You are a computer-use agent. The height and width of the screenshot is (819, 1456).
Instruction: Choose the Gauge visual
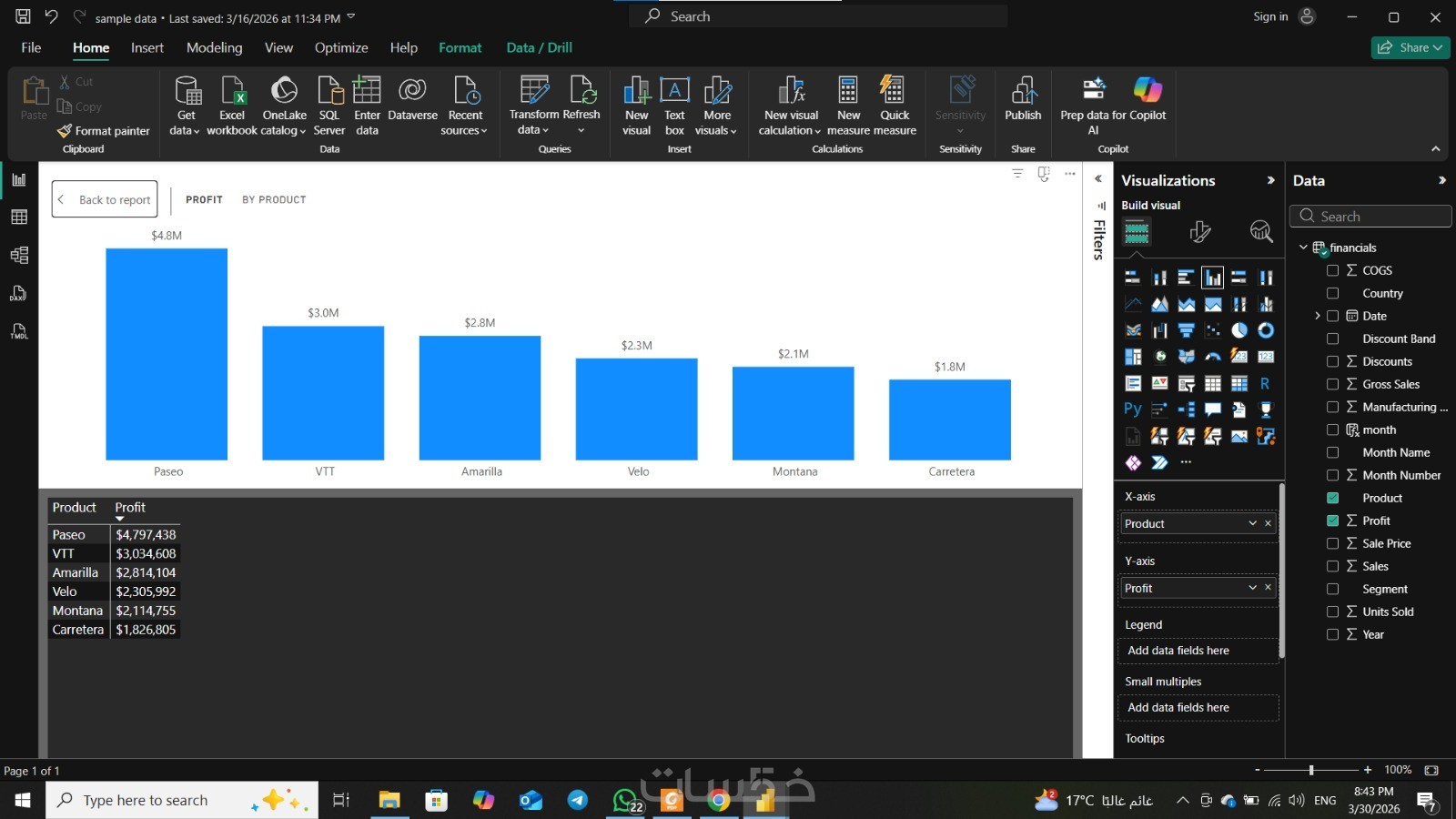coord(1213,357)
